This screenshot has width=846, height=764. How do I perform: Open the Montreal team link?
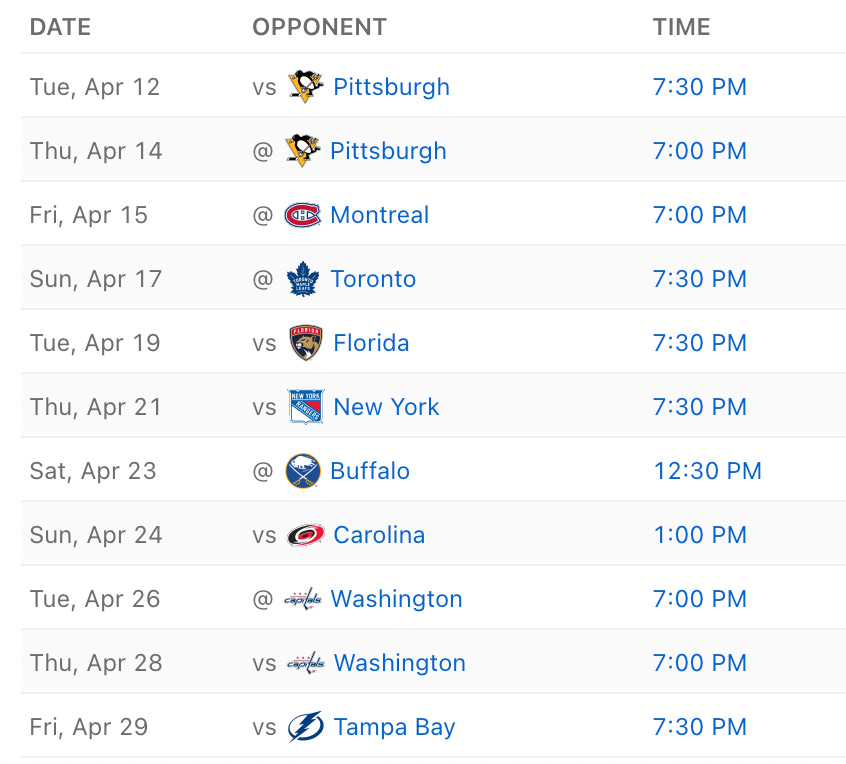pos(380,215)
